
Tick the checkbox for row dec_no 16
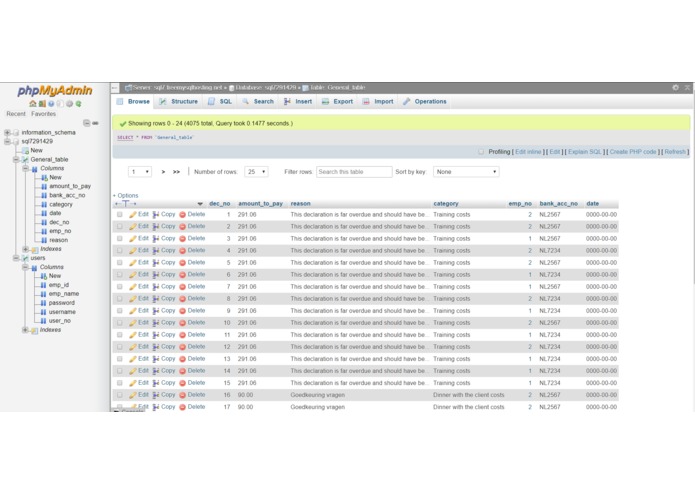[120, 395]
